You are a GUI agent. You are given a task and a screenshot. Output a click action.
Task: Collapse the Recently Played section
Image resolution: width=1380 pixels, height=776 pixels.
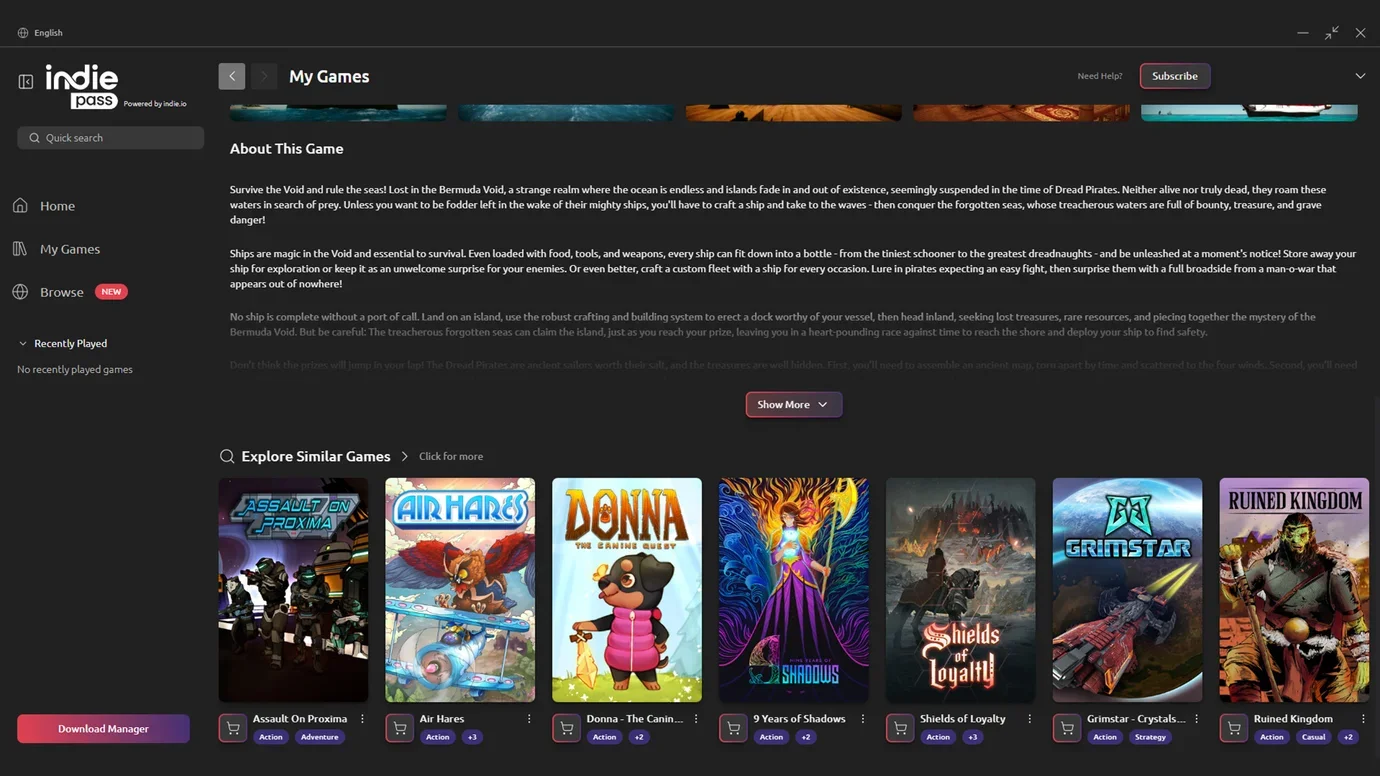point(24,344)
